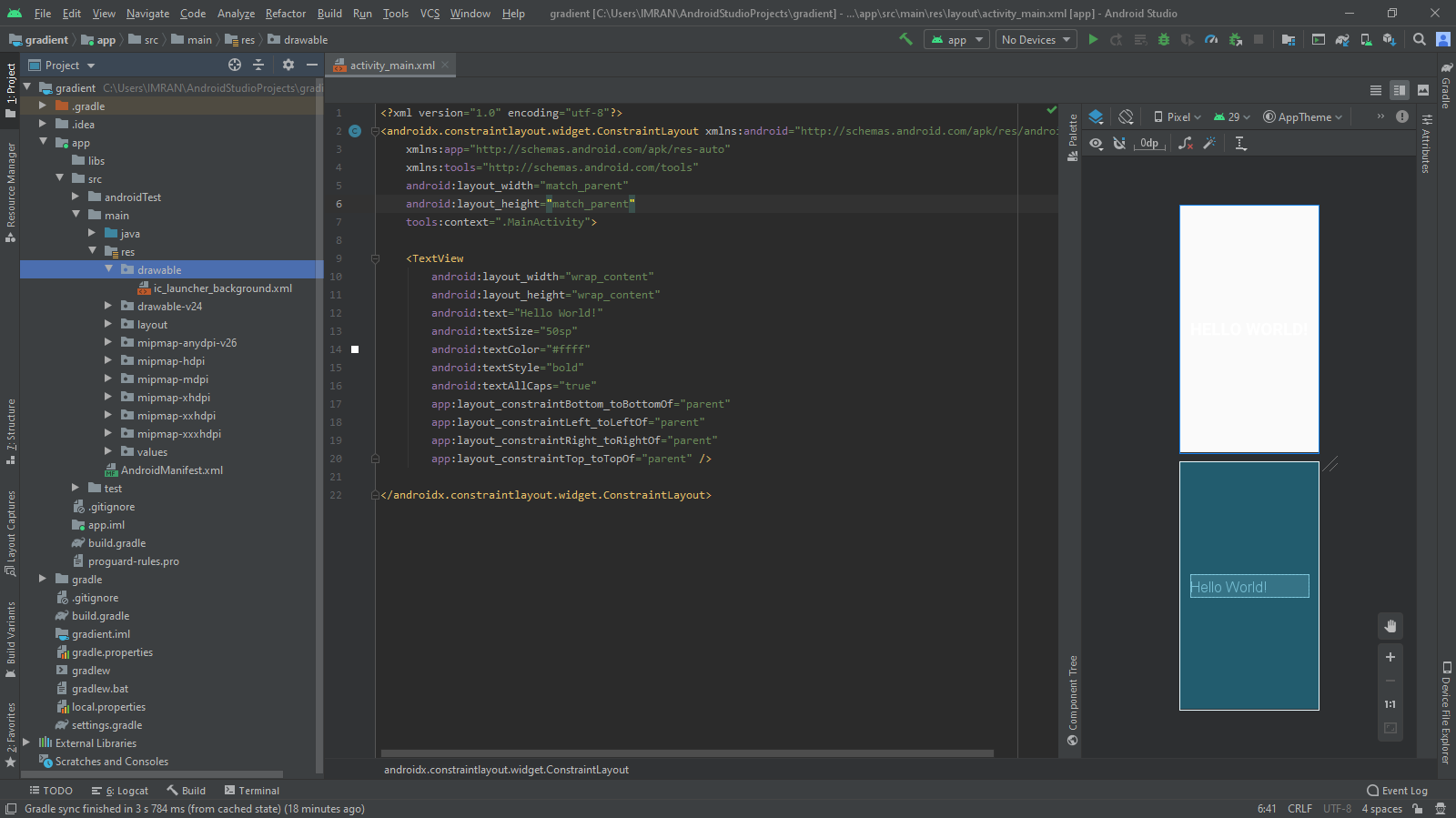Image resolution: width=1456 pixels, height=818 pixels.
Task: Collapse the drawable folder
Action: pyautogui.click(x=109, y=269)
